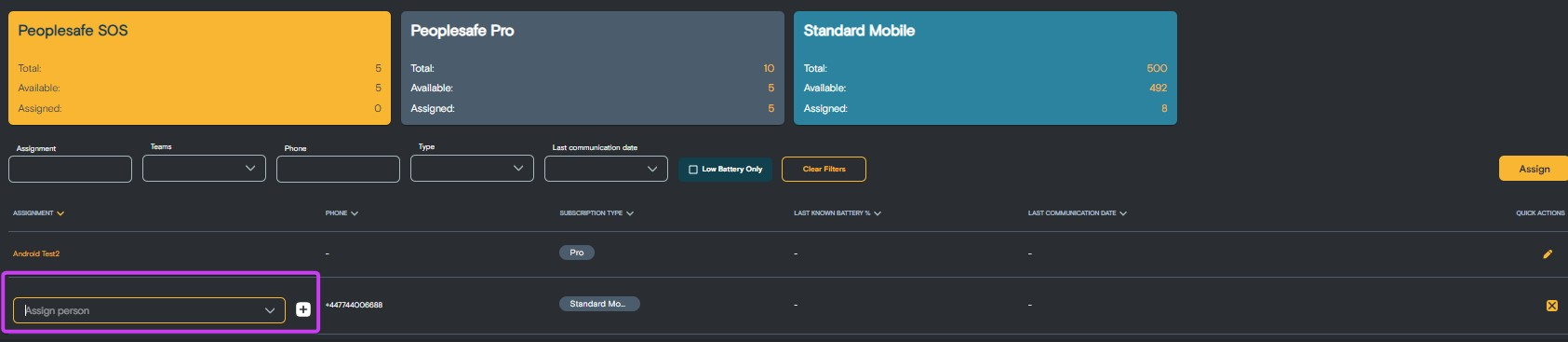Click the yellow Assign button
This screenshot has width=1568, height=342.
tap(1534, 169)
